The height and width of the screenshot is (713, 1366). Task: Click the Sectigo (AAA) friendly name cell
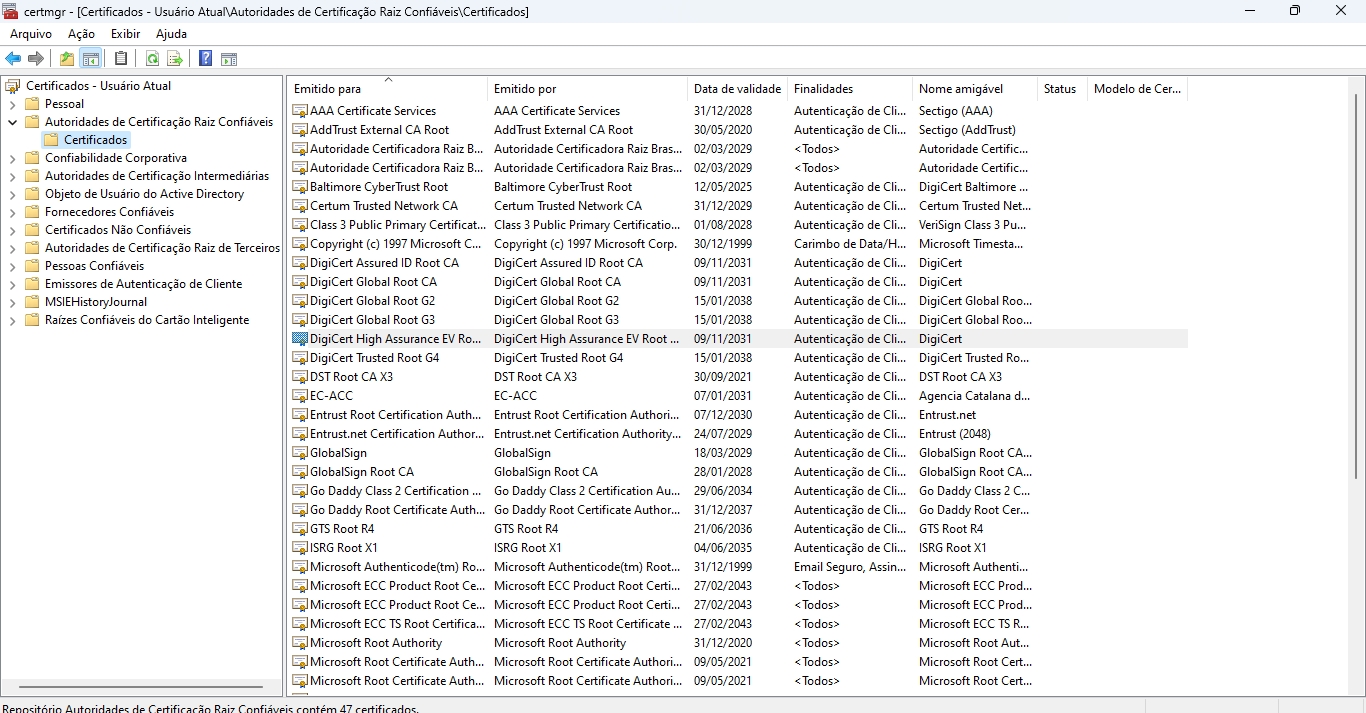956,111
